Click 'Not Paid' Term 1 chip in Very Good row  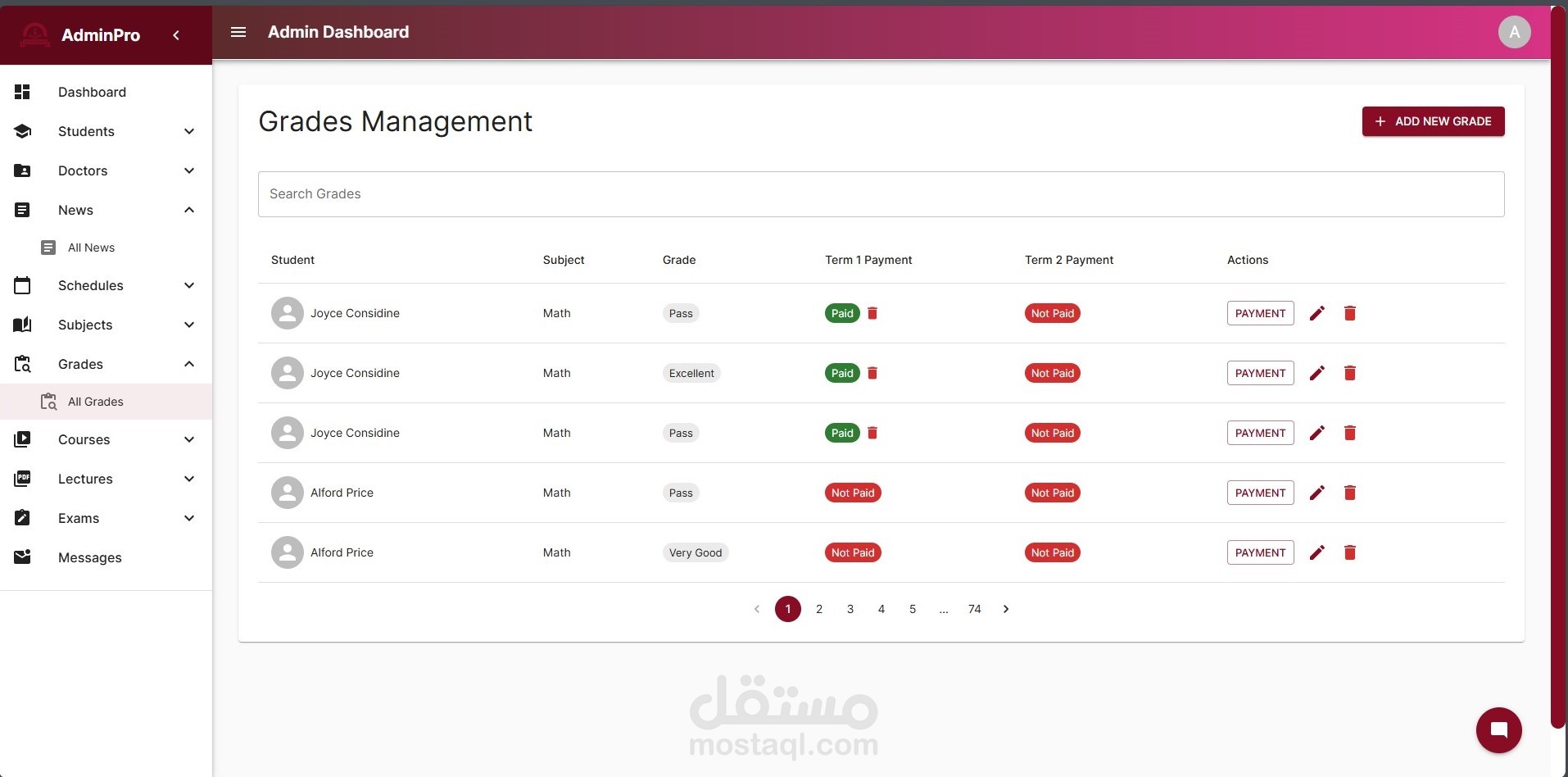(x=853, y=552)
